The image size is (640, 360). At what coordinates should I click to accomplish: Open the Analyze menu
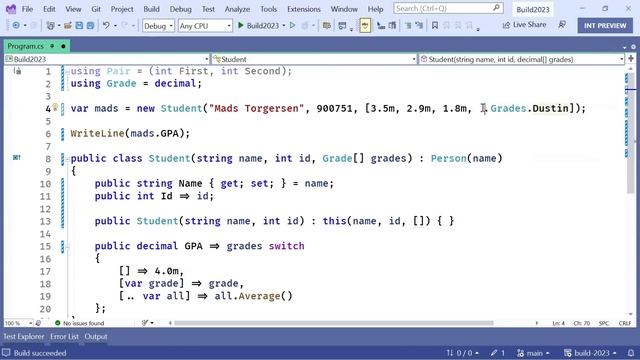[237, 9]
